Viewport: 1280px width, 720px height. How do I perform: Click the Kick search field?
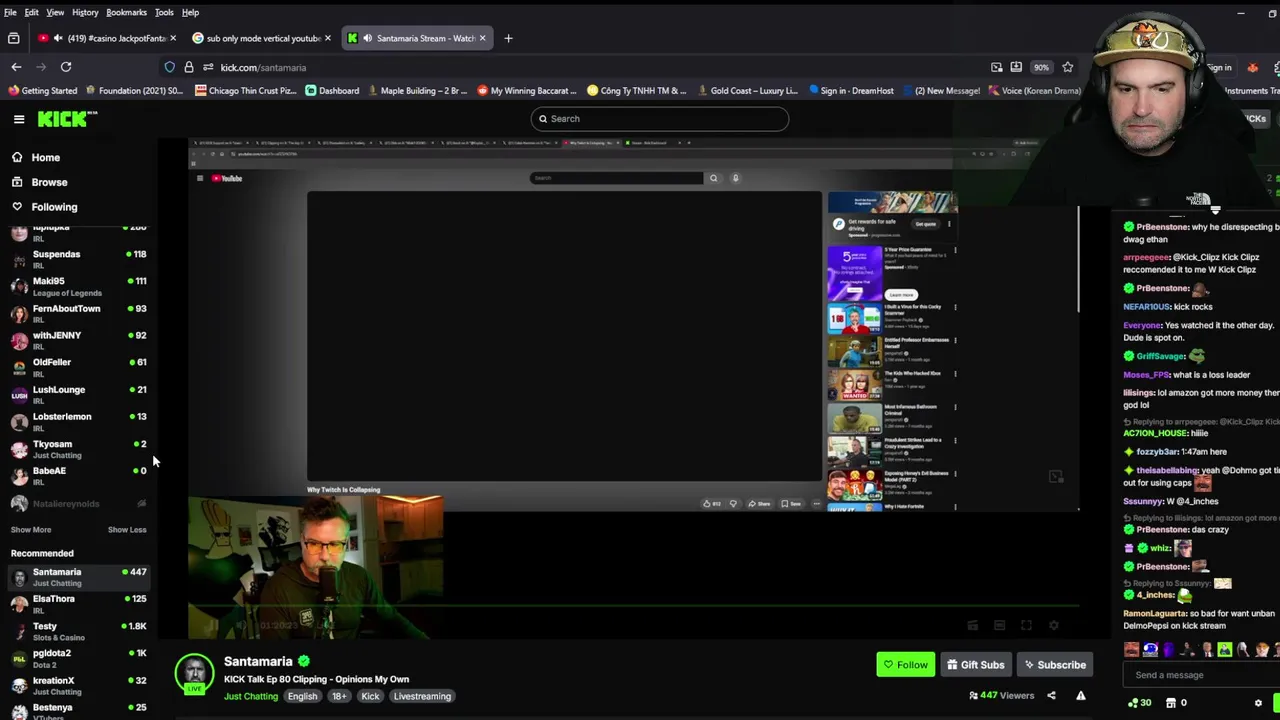(660, 119)
